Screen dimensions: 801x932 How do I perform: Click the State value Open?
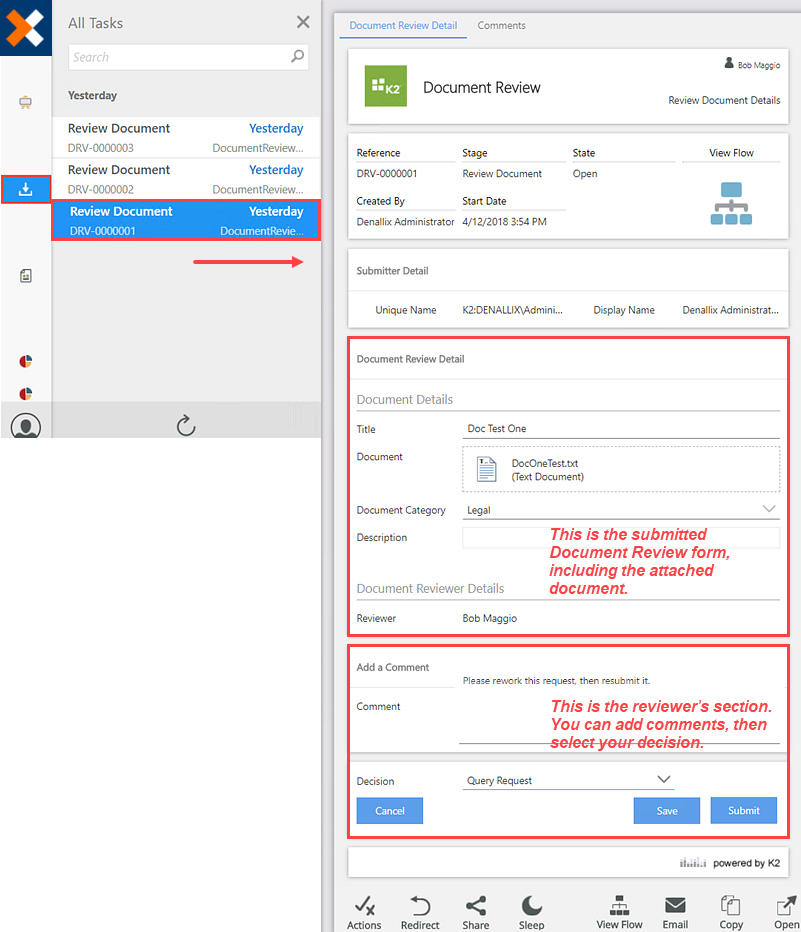pos(585,174)
